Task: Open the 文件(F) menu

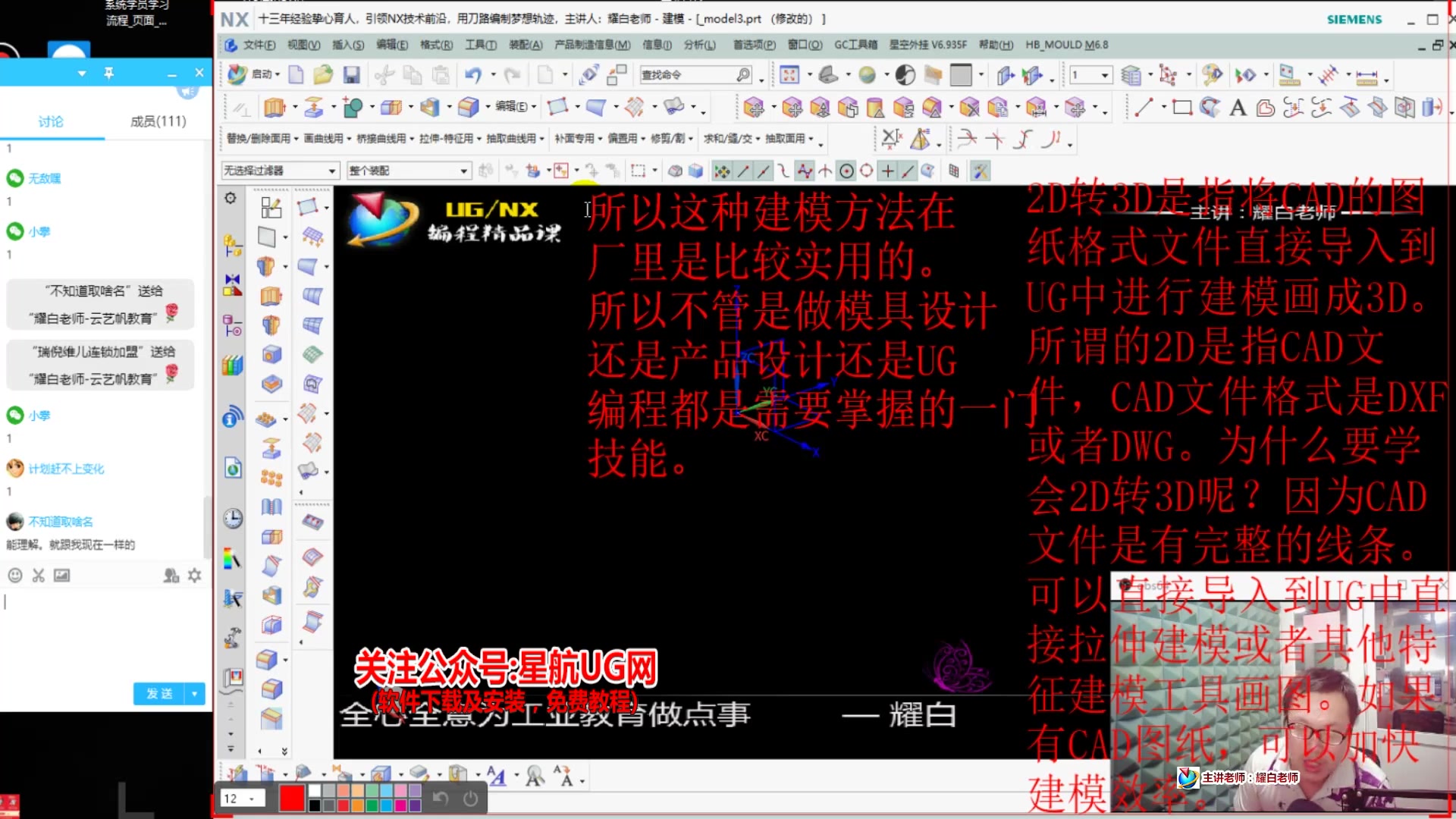Action: tap(258, 45)
